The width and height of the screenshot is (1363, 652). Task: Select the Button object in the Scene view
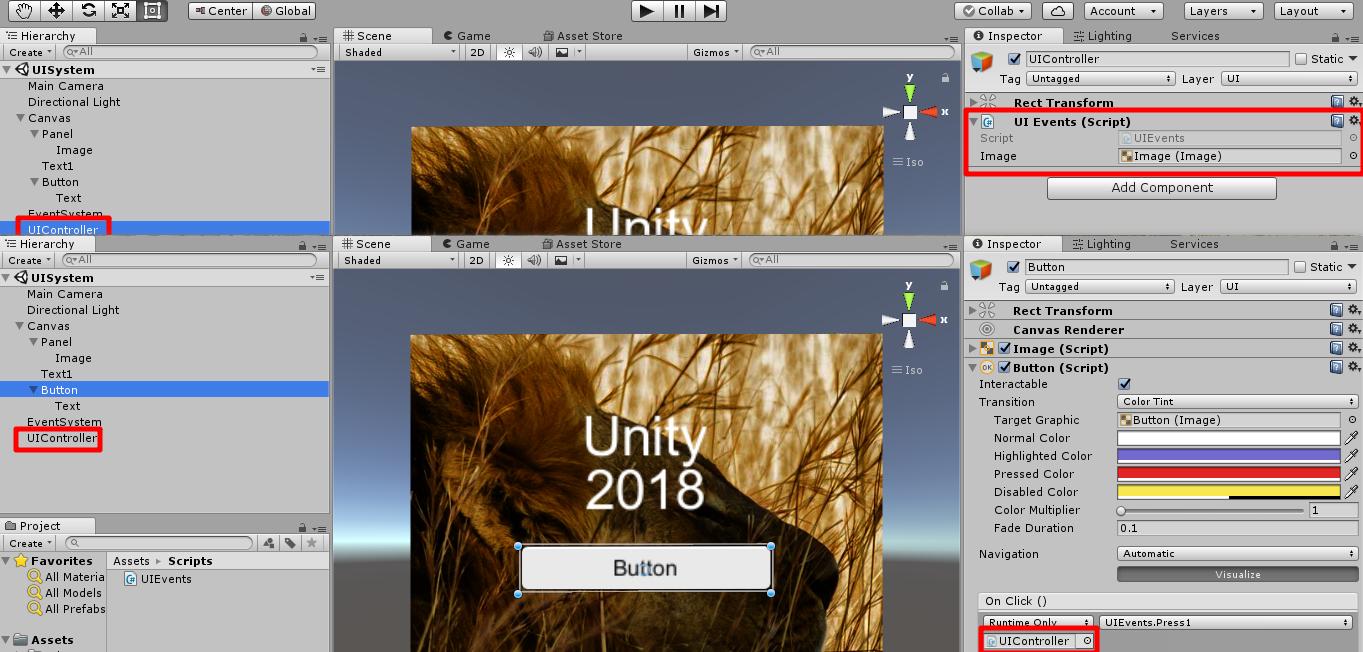pos(646,568)
